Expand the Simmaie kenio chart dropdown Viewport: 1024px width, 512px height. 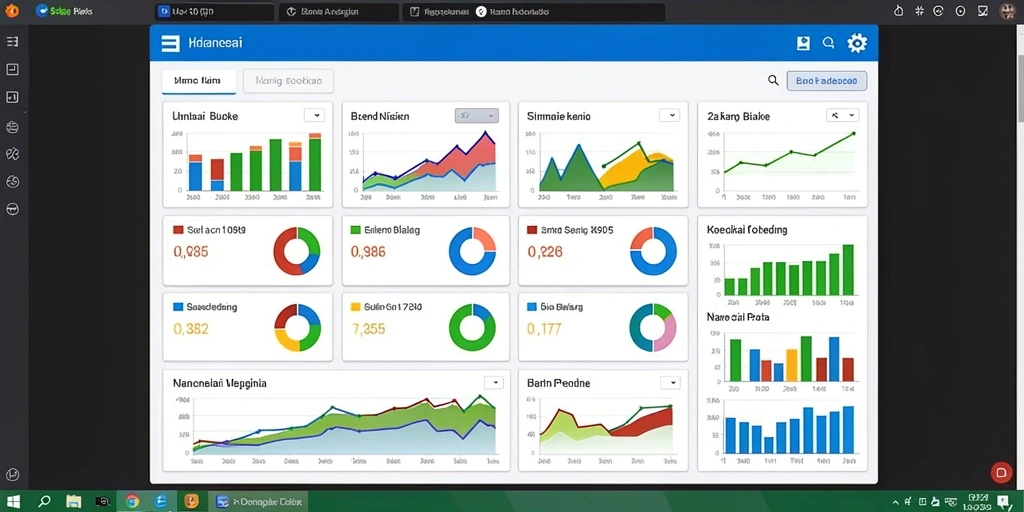[x=669, y=115]
